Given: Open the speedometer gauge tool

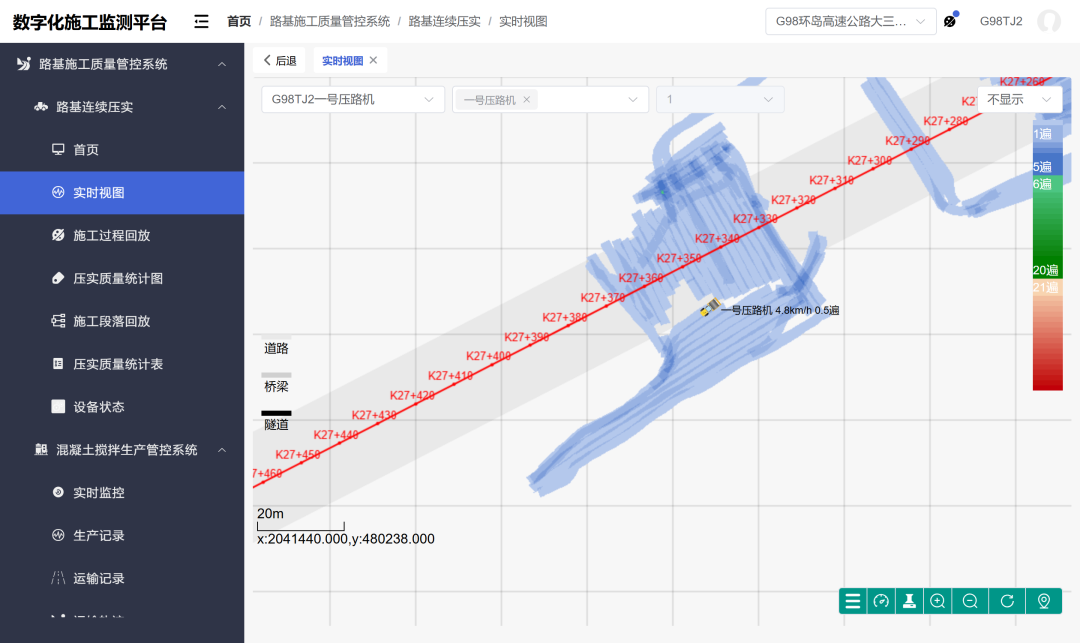Looking at the screenshot, I should point(881,601).
